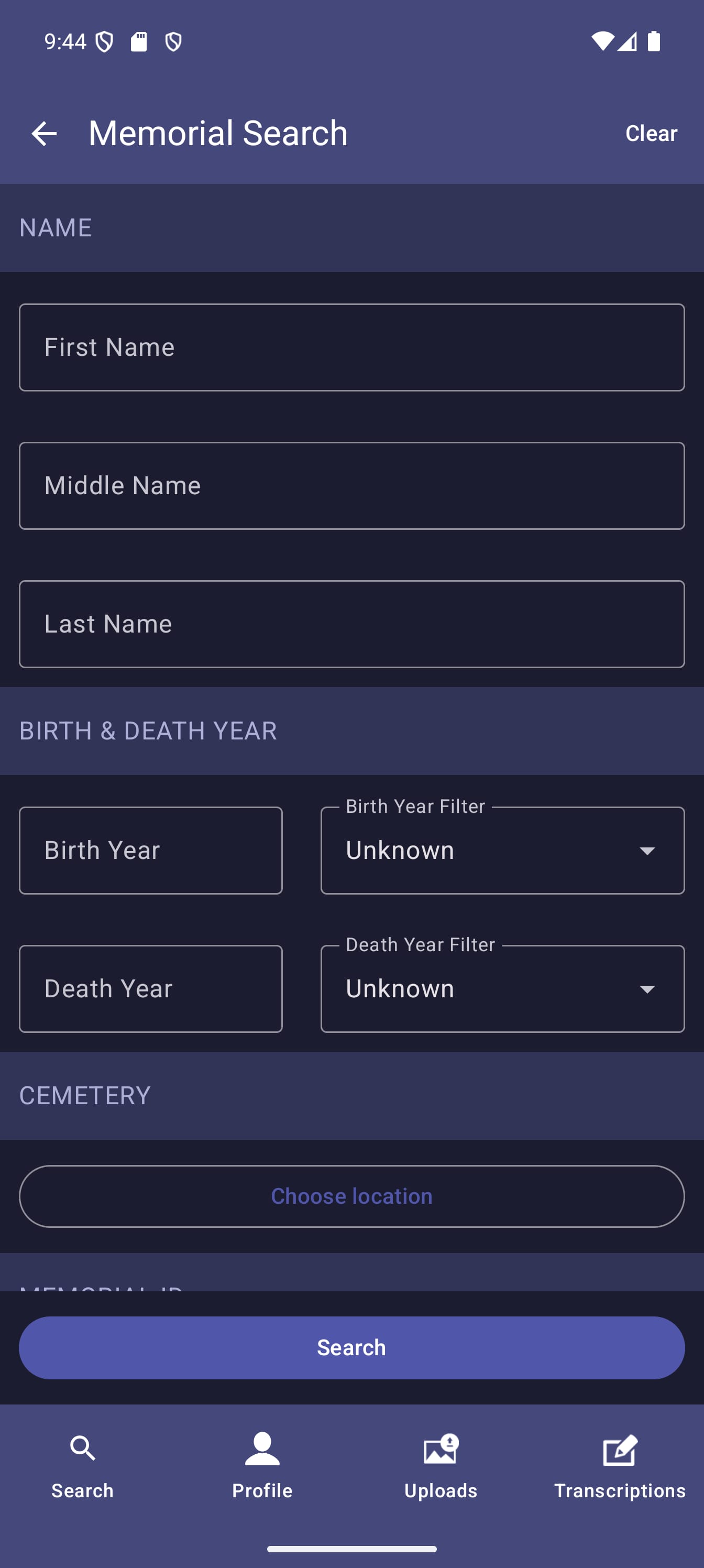Tap the Wi-Fi icon in status bar
The height and width of the screenshot is (1568, 704).
click(x=602, y=41)
